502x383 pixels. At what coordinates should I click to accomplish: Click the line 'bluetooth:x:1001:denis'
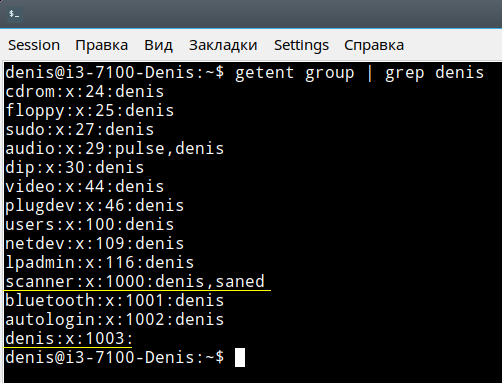tap(115, 301)
